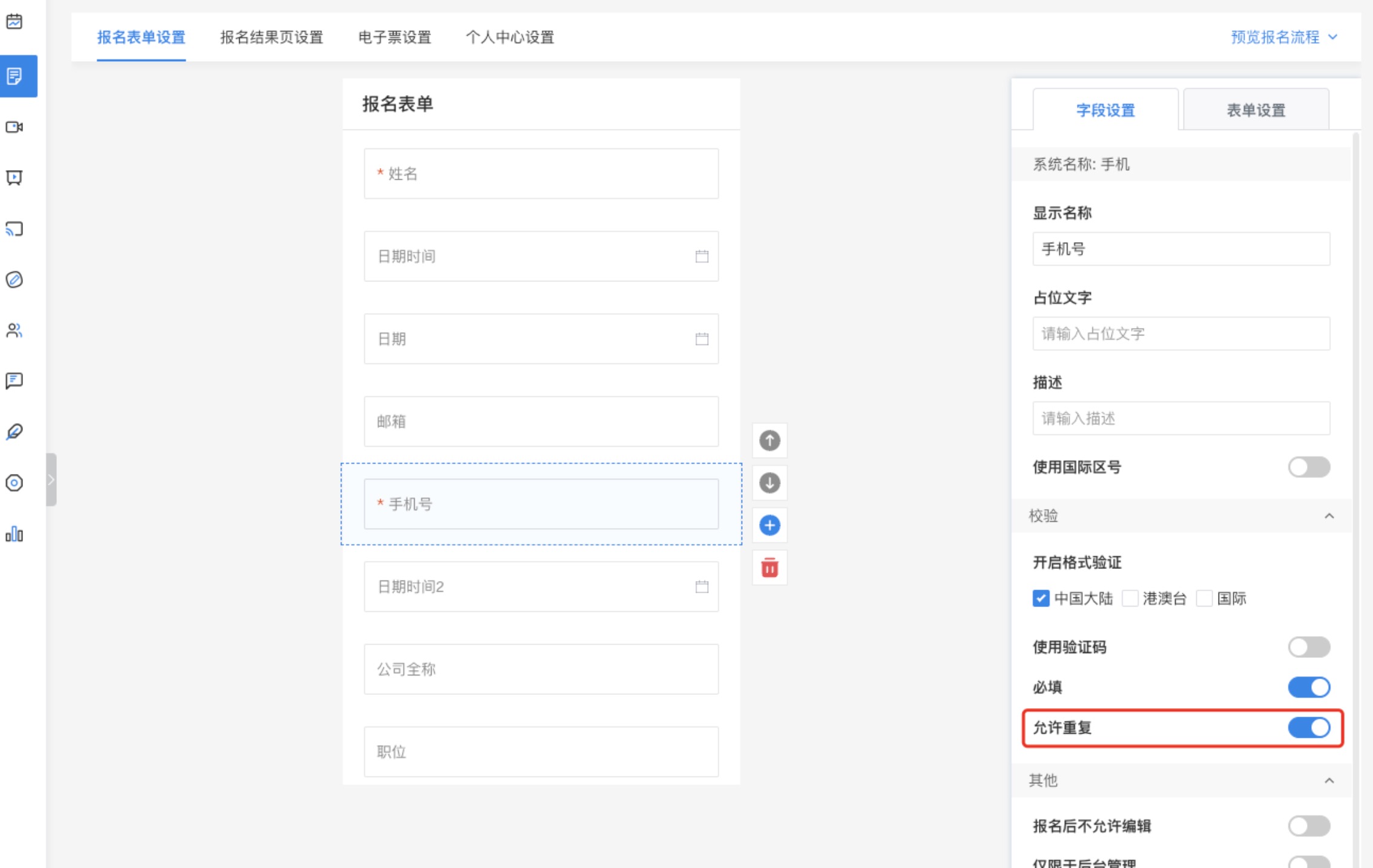
Task: Click the move-up arrow icon beside 手机号
Action: (769, 441)
